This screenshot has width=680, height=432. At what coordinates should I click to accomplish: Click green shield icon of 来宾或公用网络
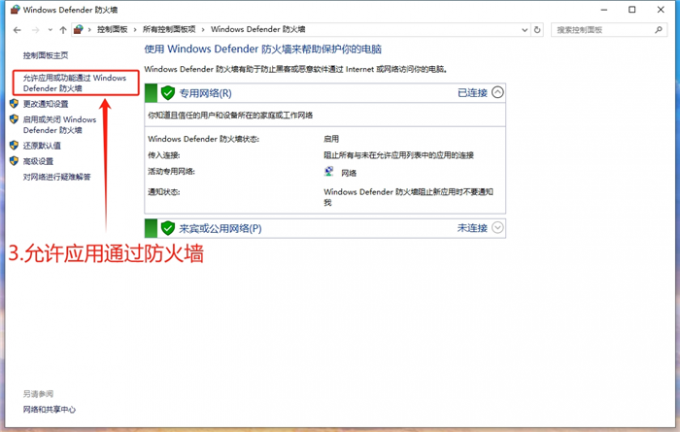coord(167,228)
